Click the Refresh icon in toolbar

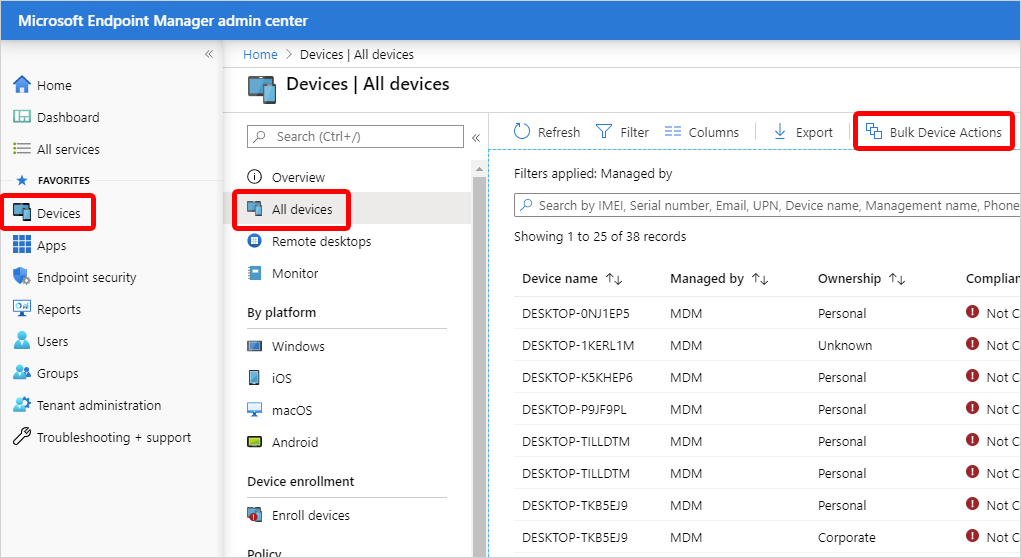[x=522, y=132]
